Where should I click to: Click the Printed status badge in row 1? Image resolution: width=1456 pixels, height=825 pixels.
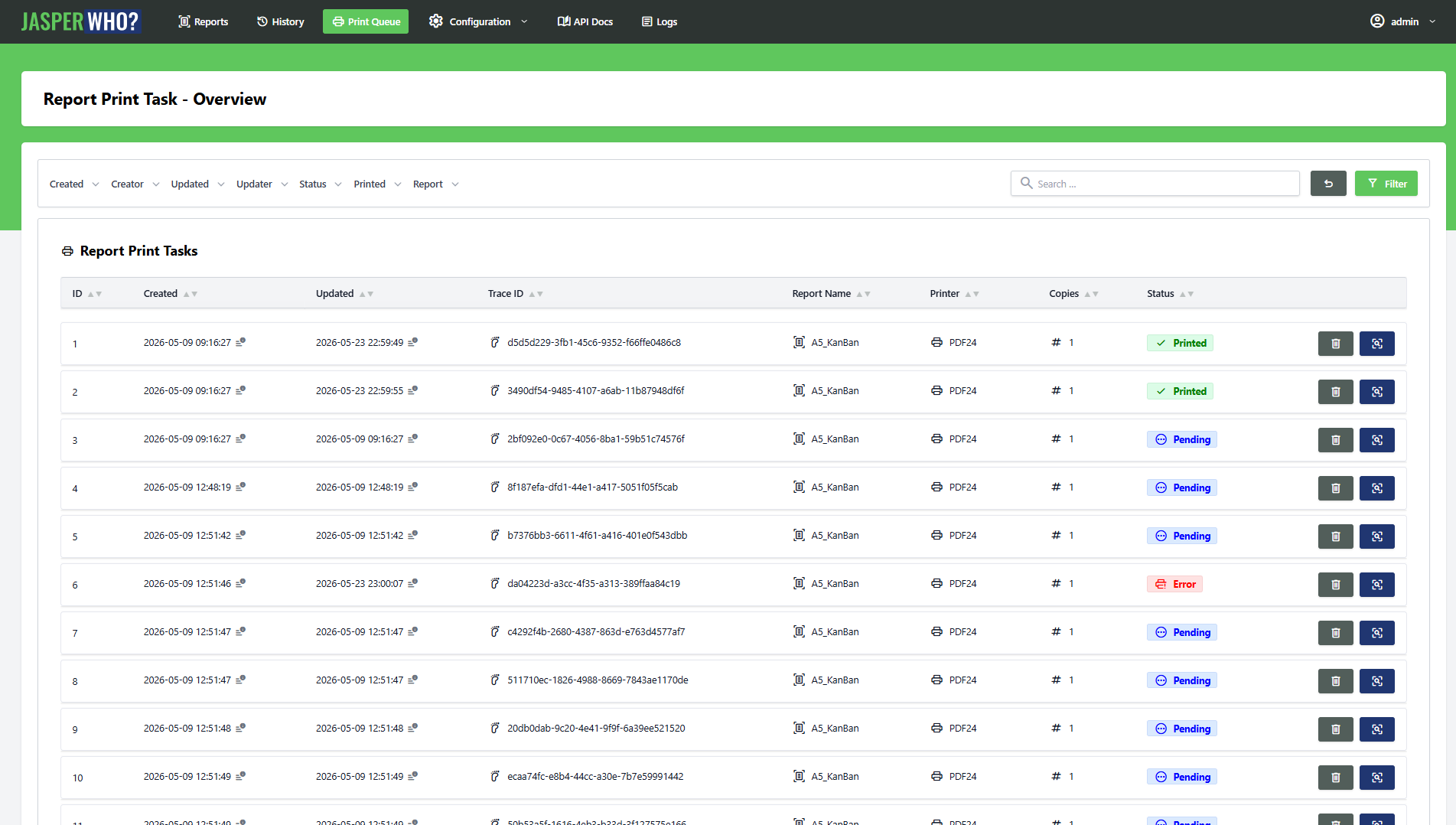pyautogui.click(x=1180, y=344)
